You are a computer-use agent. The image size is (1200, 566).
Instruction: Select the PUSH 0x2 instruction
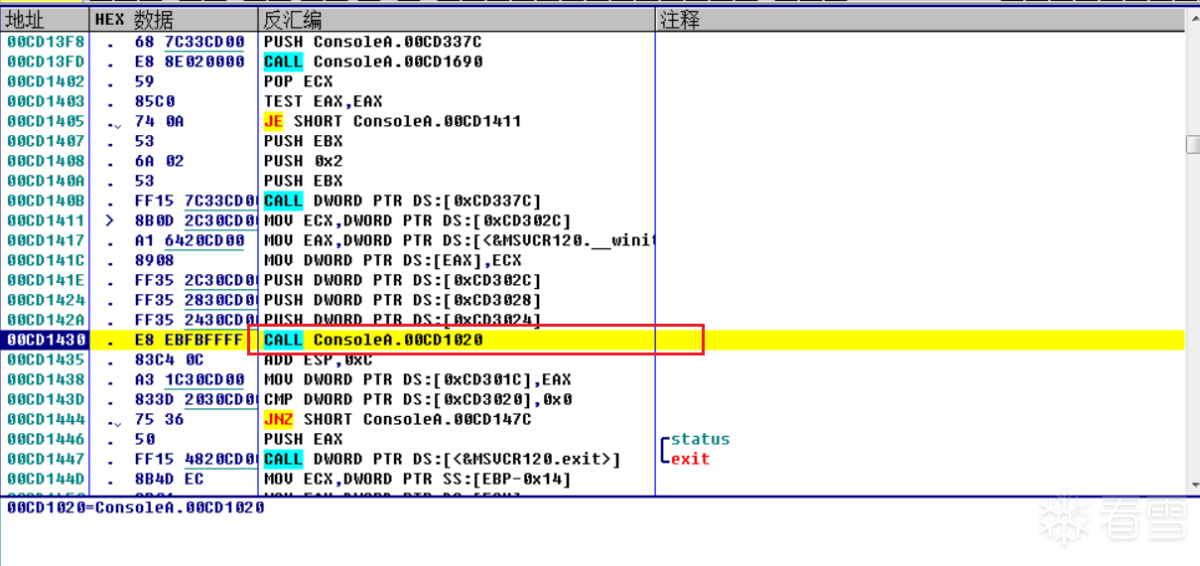(303, 161)
